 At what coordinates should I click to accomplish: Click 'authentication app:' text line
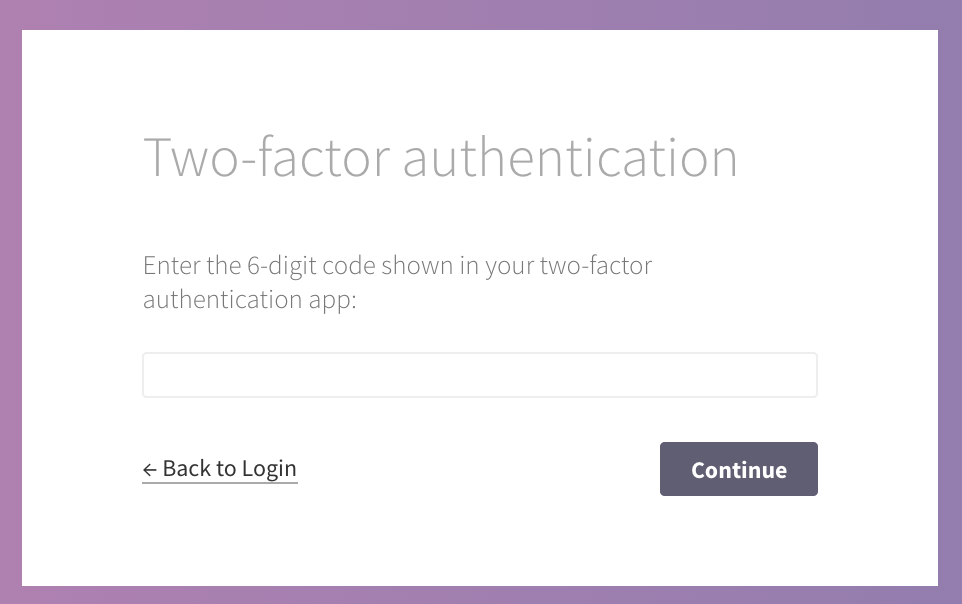click(249, 300)
